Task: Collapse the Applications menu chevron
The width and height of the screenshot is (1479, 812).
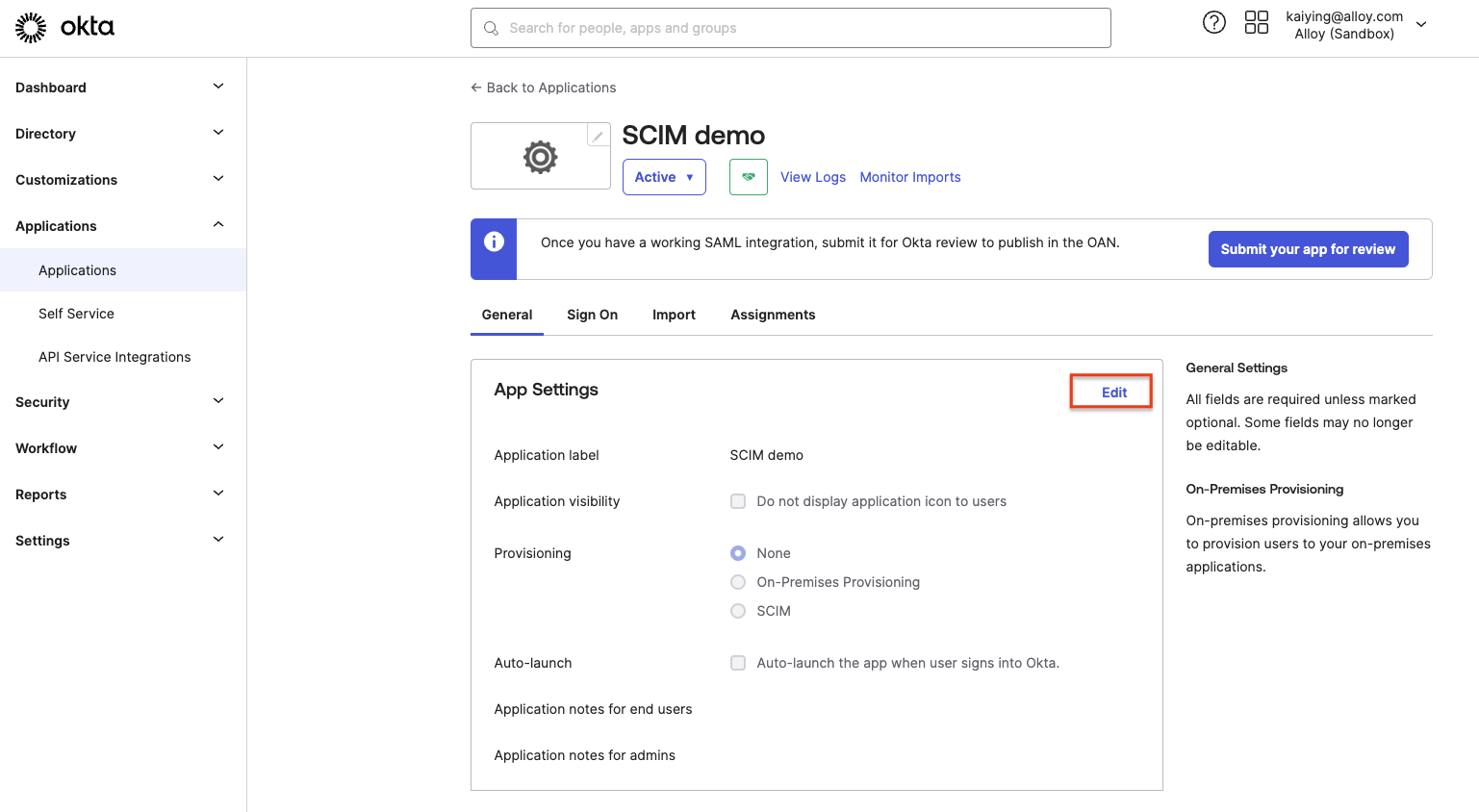Action: [x=218, y=225]
